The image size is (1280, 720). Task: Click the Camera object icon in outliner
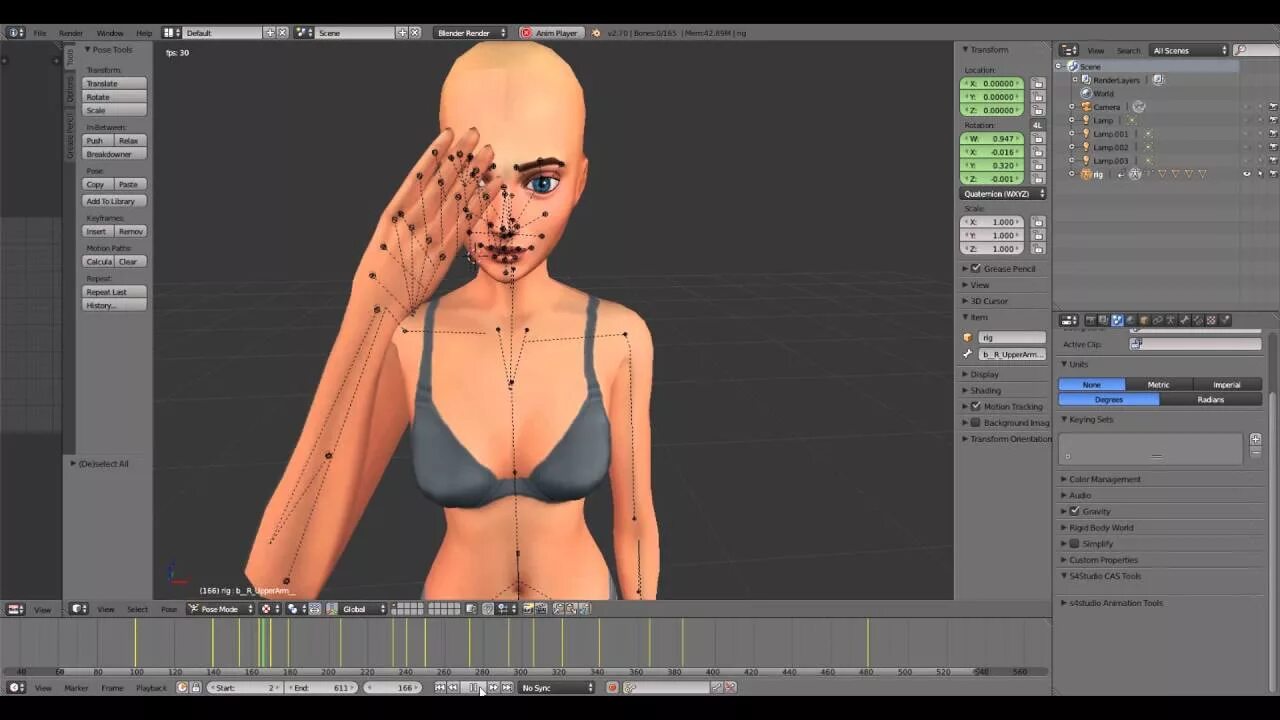(x=1086, y=107)
